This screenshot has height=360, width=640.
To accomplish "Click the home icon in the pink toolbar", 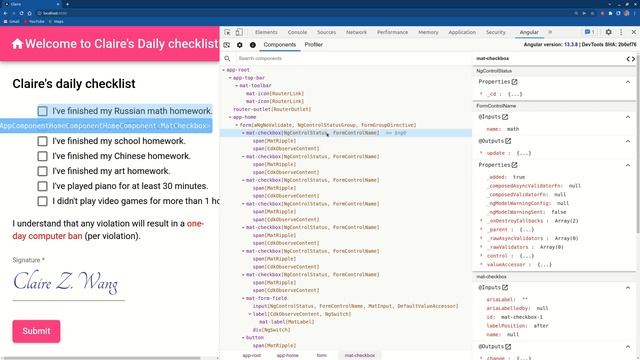I will tap(17, 44).
